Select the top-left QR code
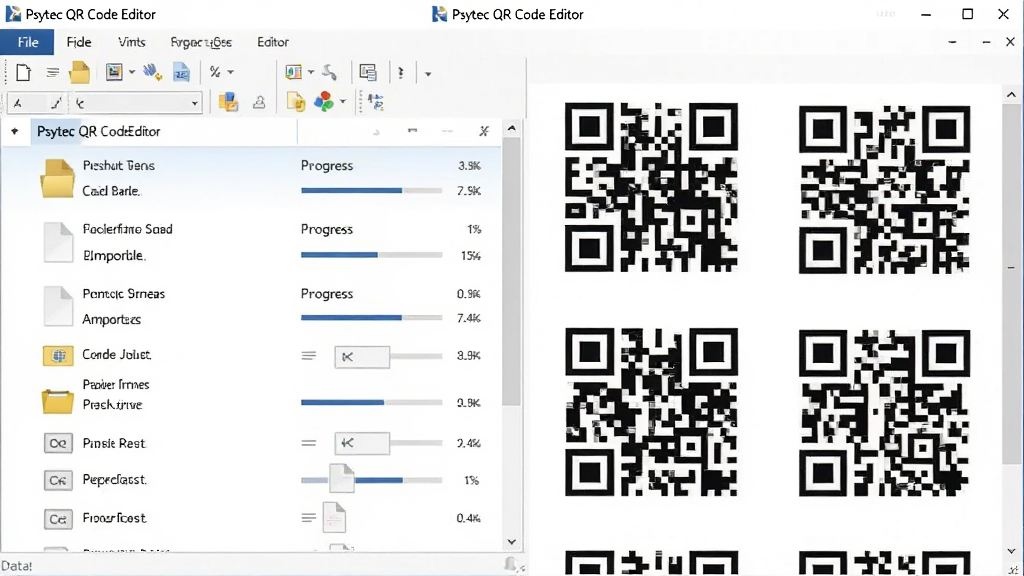 click(651, 187)
